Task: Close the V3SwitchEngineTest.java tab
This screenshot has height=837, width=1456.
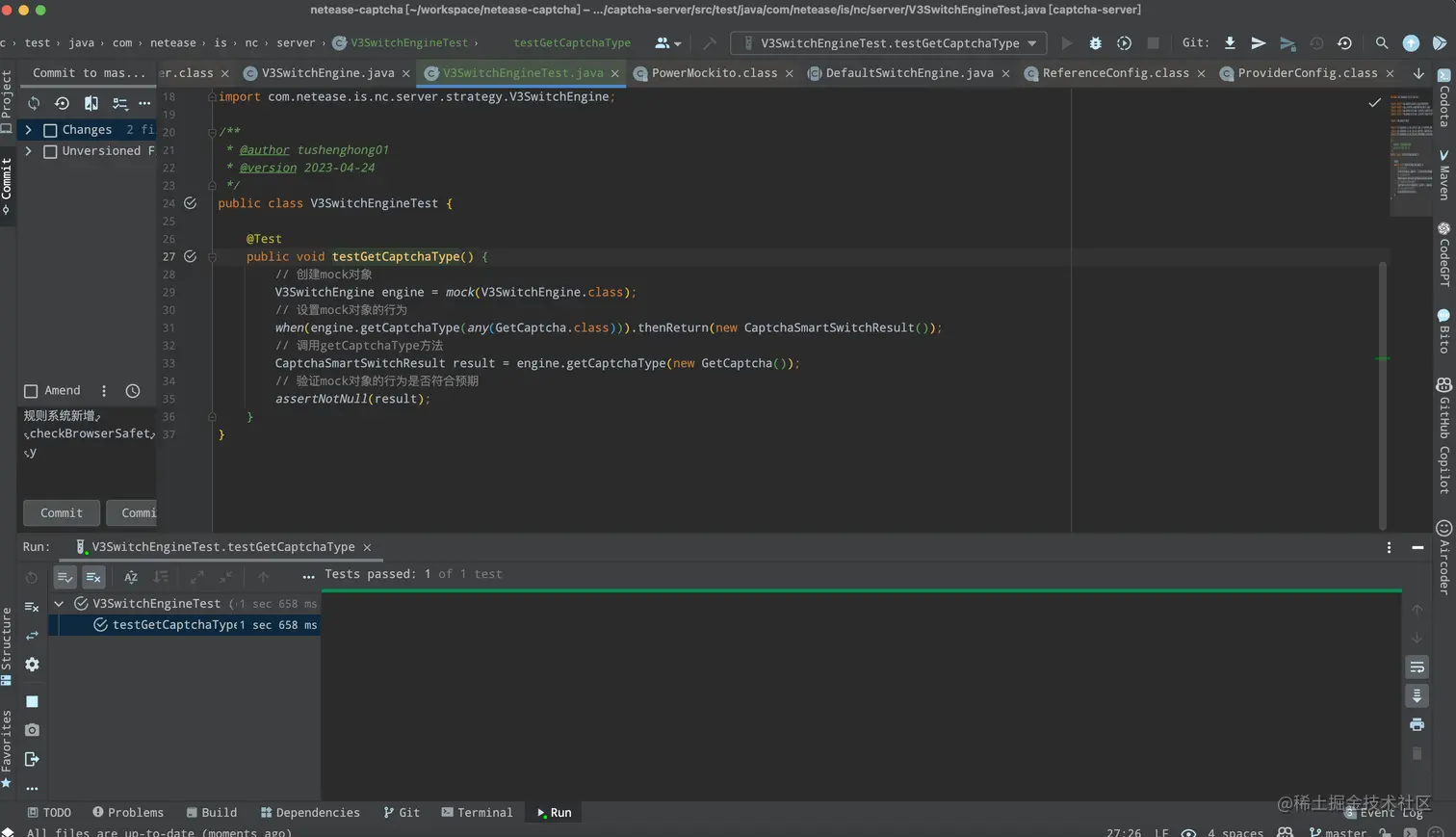Action: (615, 73)
